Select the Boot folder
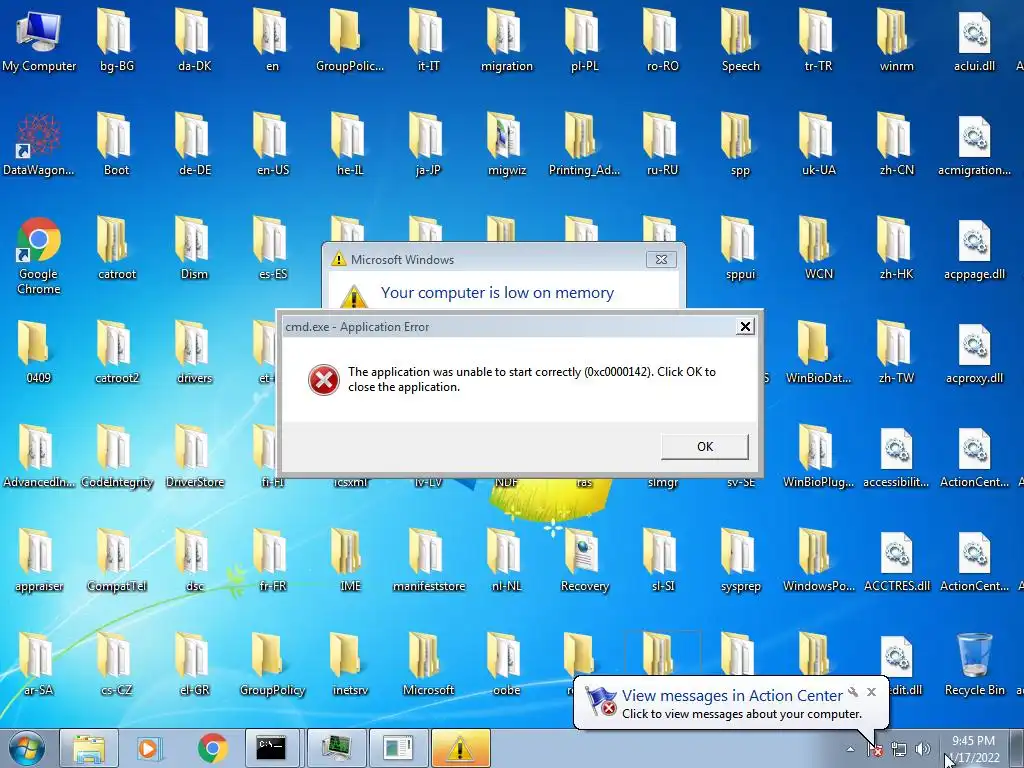1024x768 pixels. point(116,145)
